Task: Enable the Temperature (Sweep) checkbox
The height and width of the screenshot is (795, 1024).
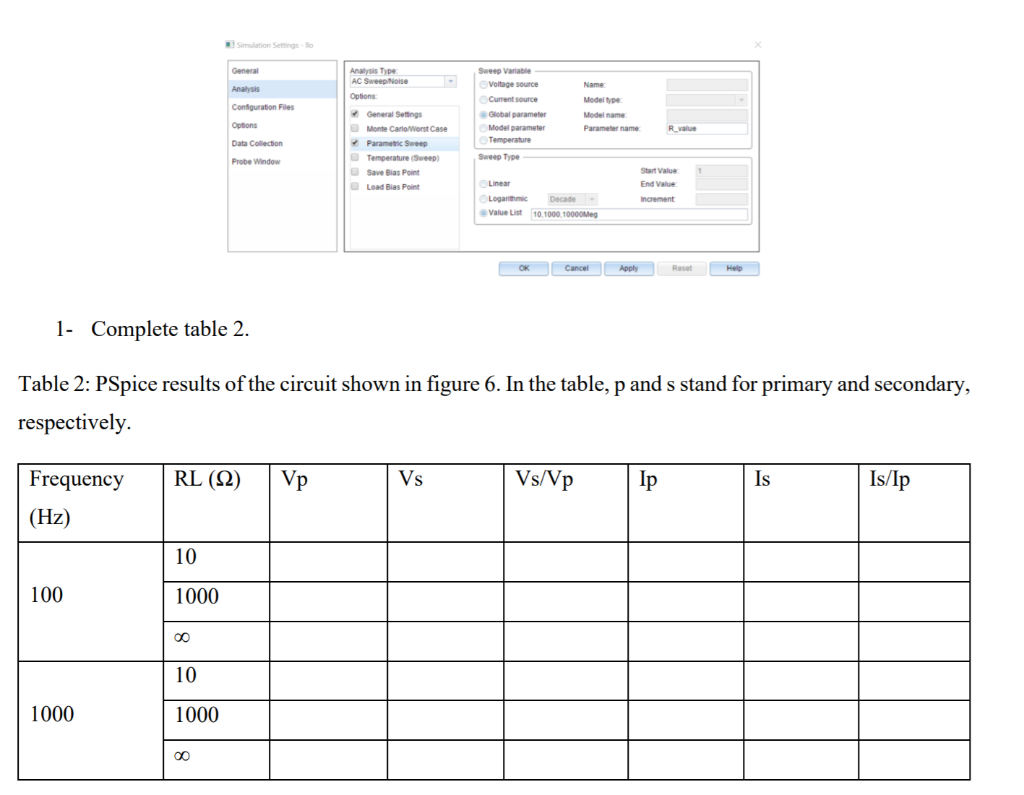Action: point(355,157)
